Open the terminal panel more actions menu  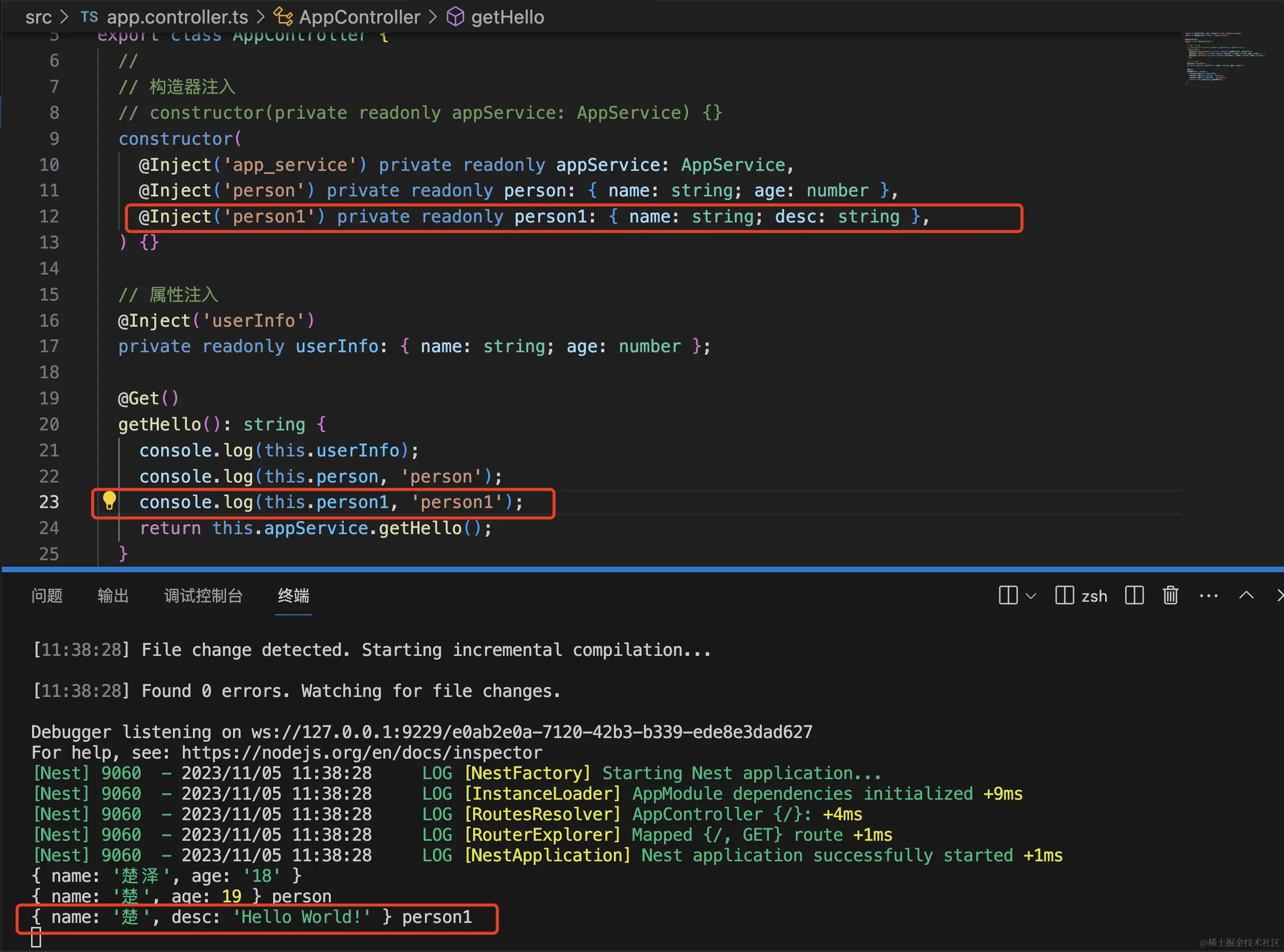pos(1208,596)
